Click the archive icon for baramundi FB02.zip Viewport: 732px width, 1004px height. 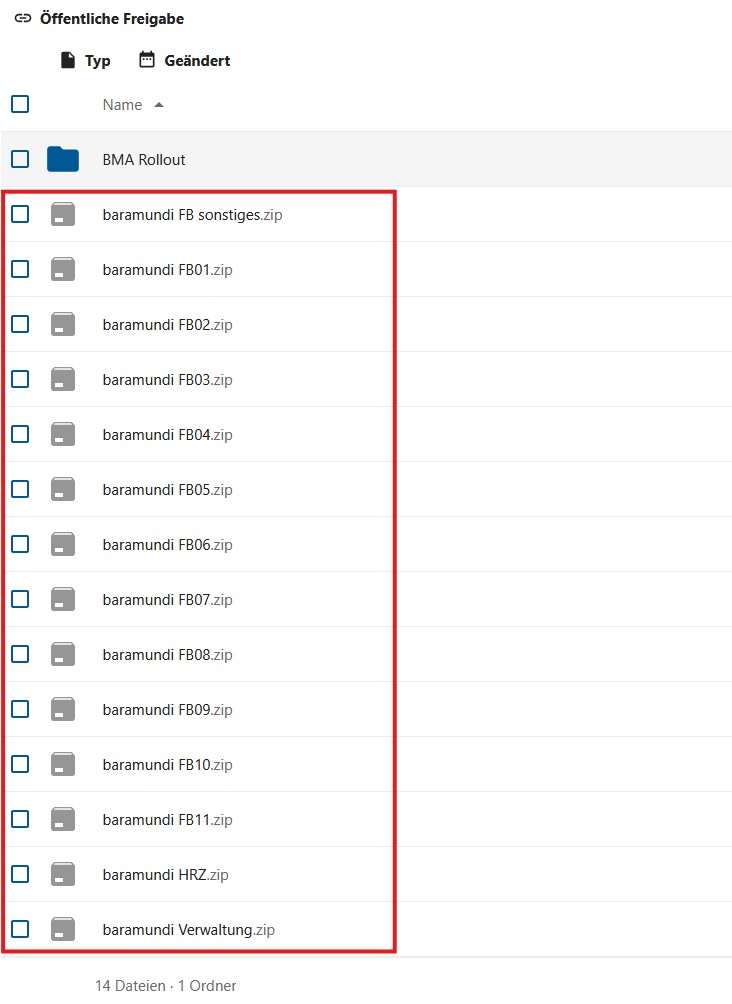tap(63, 324)
